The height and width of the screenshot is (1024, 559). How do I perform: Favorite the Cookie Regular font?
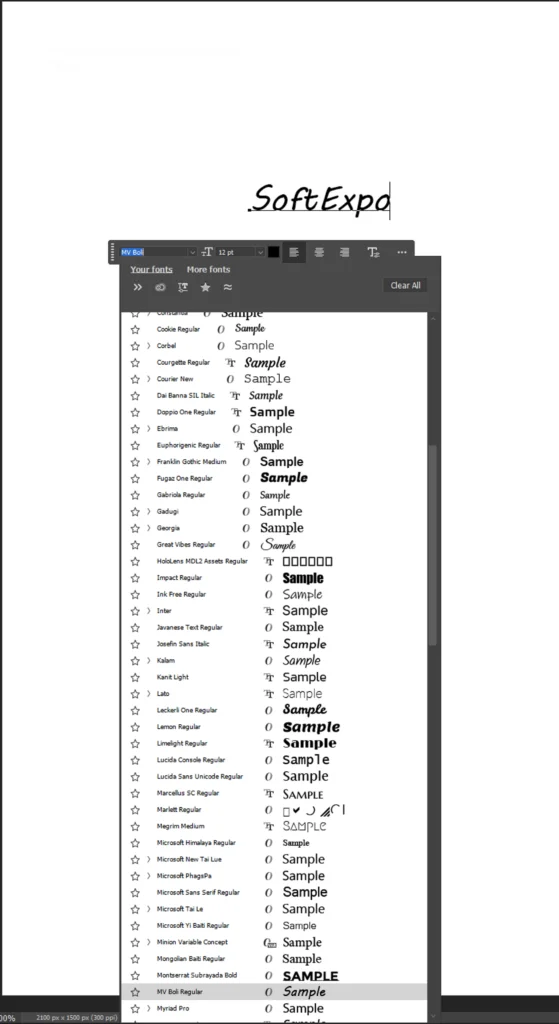[135, 329]
